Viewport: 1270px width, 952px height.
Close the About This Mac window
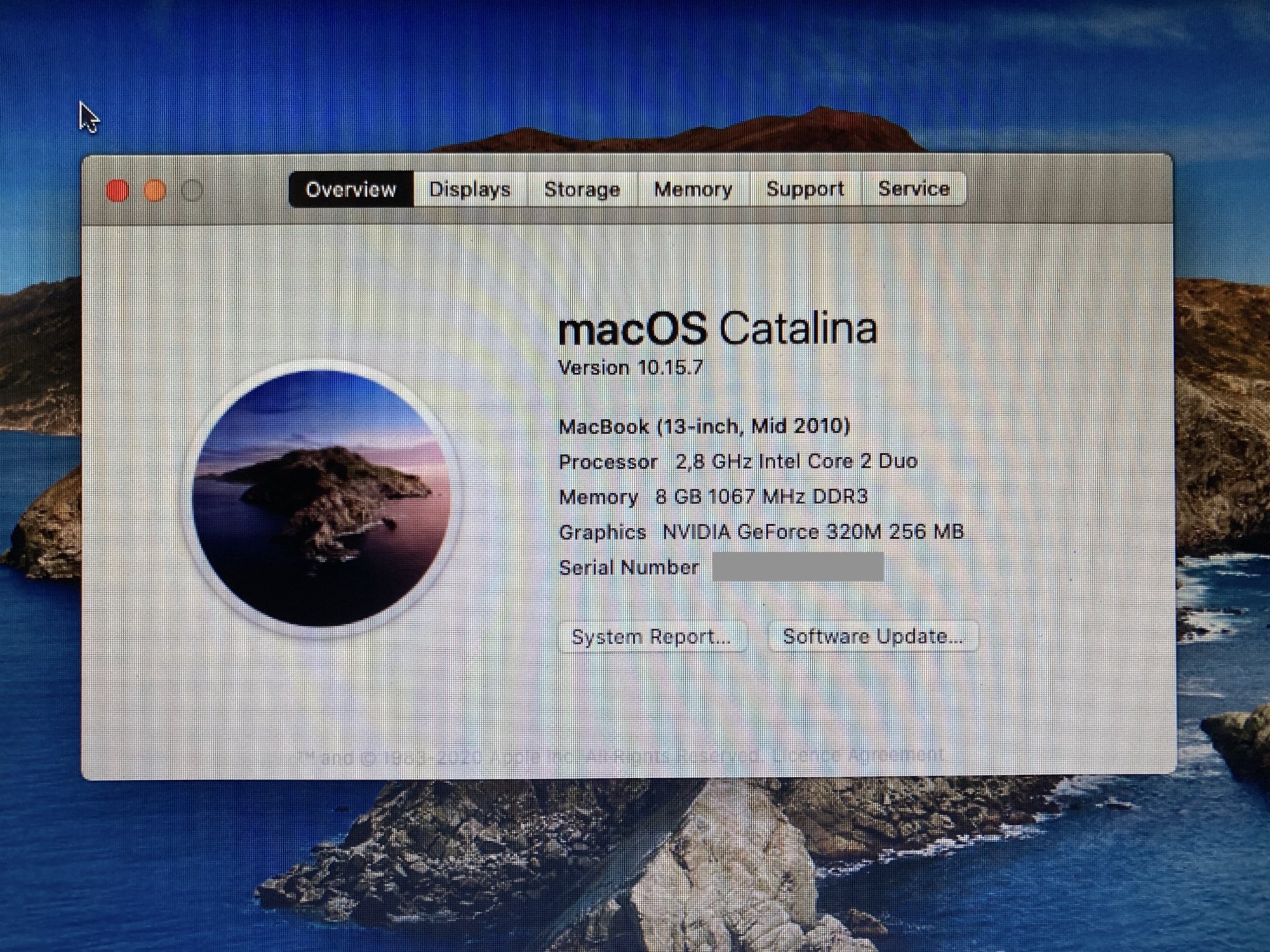click(117, 190)
